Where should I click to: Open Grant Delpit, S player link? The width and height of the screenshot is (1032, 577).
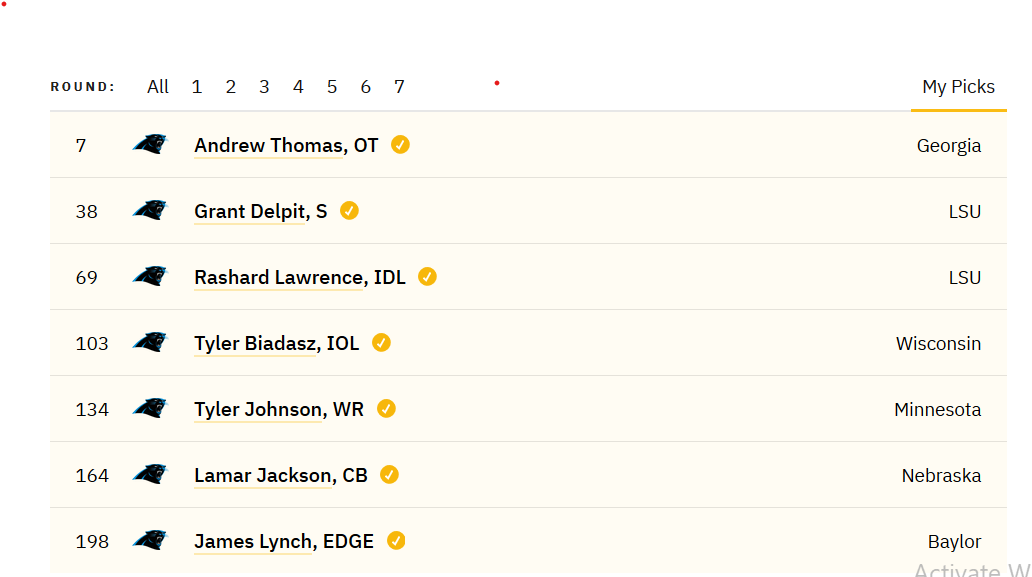[261, 211]
